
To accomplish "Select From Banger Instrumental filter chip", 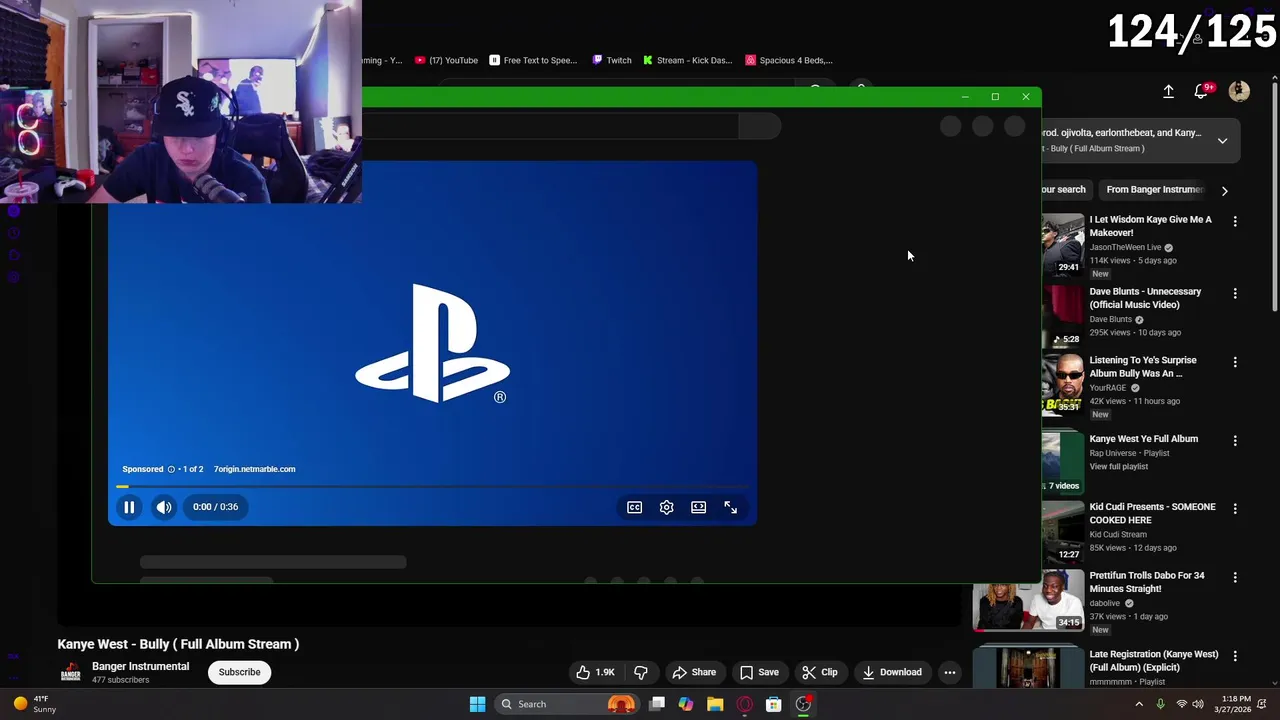I will coord(1153,189).
